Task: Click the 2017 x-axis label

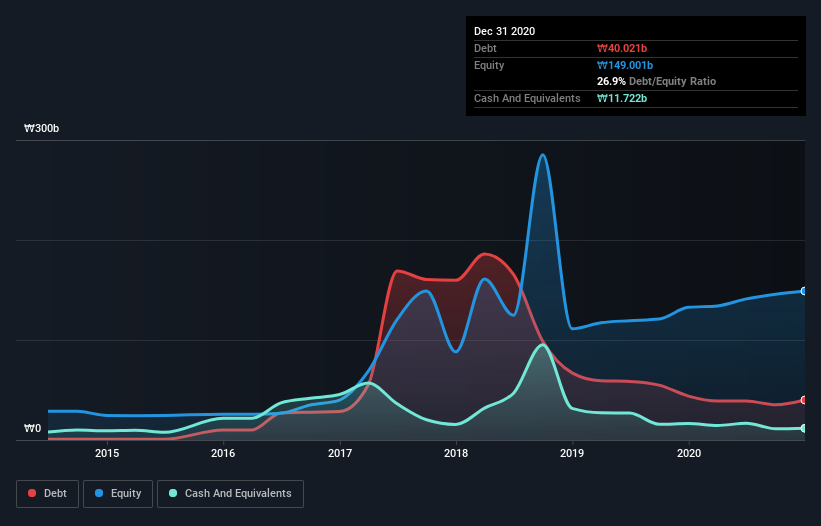Action: coord(340,453)
